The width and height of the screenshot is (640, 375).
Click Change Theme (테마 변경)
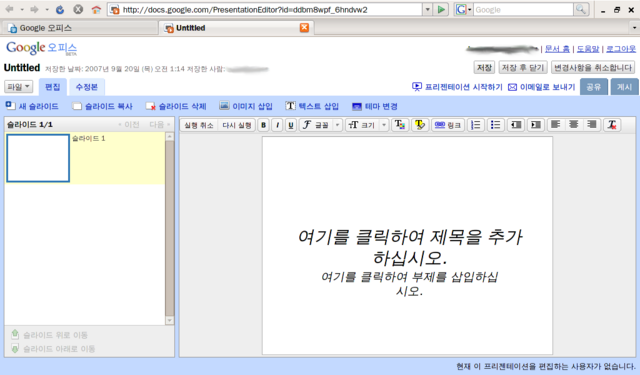375,107
